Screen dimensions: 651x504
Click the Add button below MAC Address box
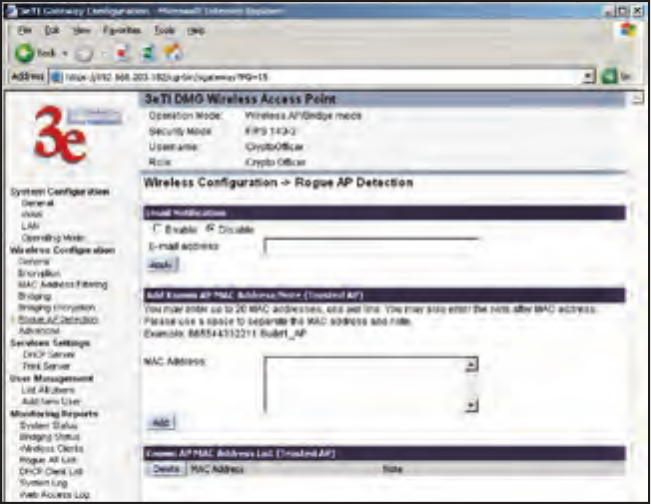click(x=161, y=422)
